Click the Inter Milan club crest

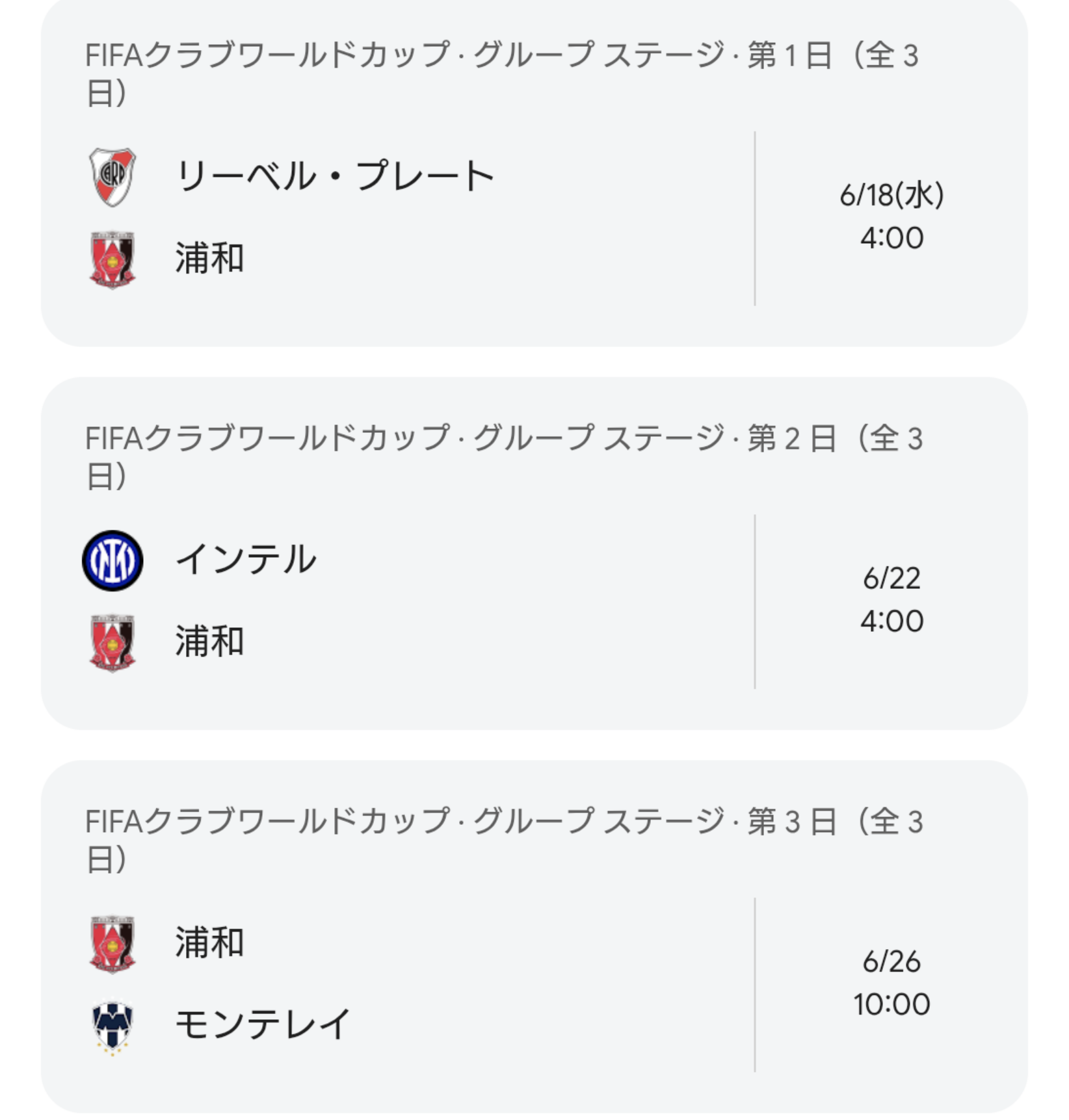point(112,560)
